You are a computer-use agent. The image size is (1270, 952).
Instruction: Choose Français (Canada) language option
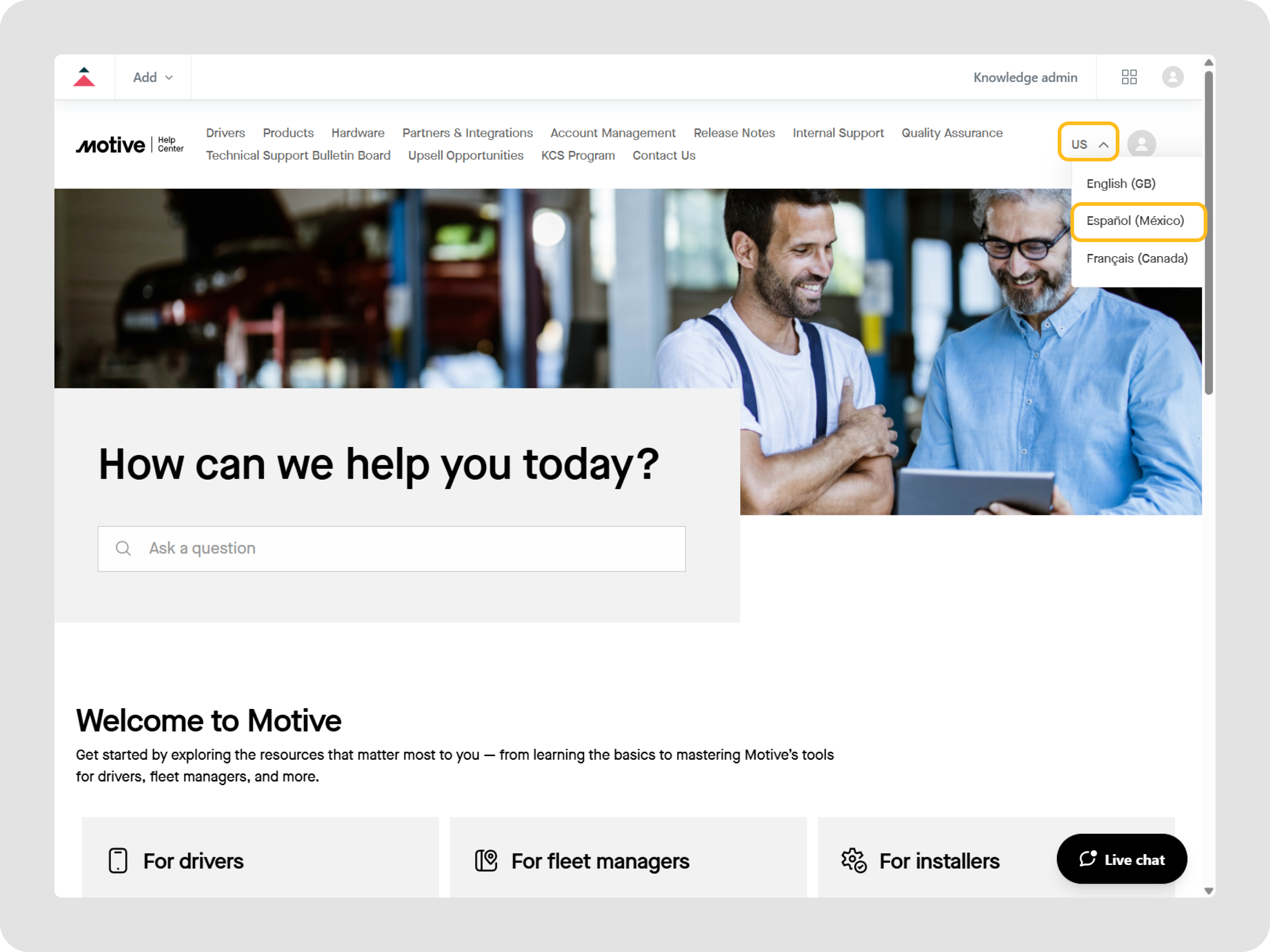click(x=1137, y=258)
